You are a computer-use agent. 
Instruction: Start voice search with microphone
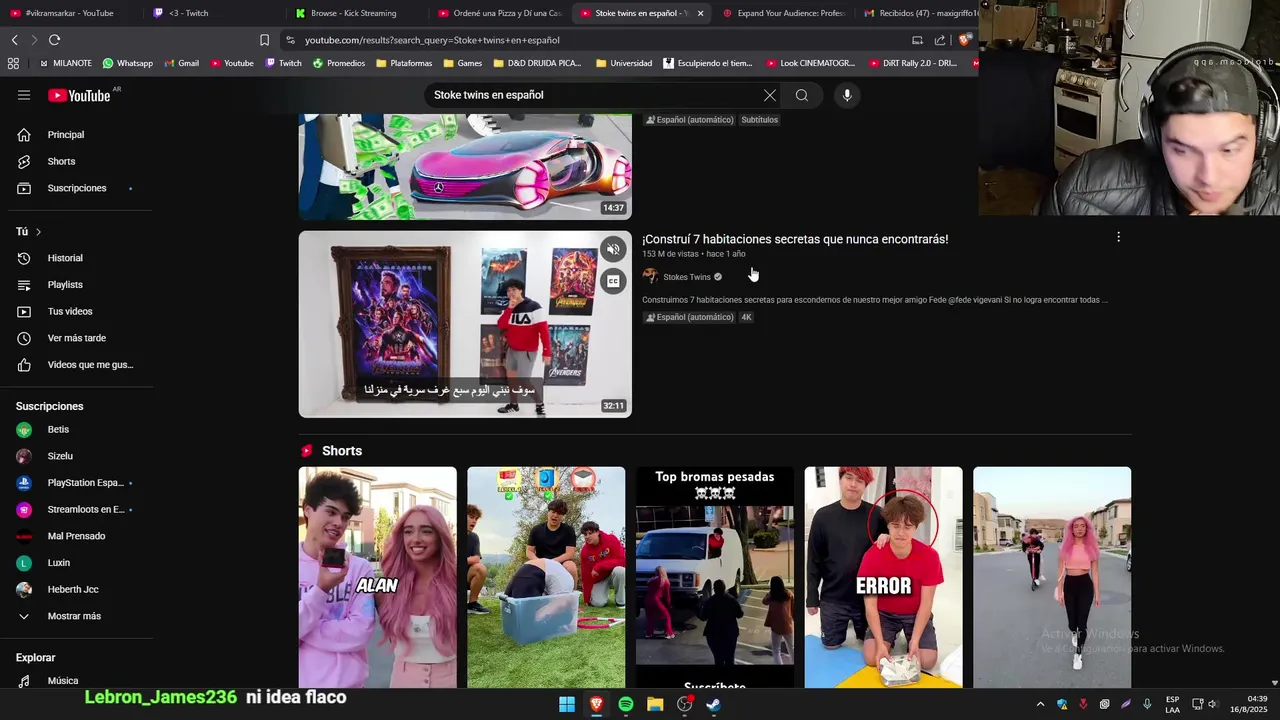point(847,95)
